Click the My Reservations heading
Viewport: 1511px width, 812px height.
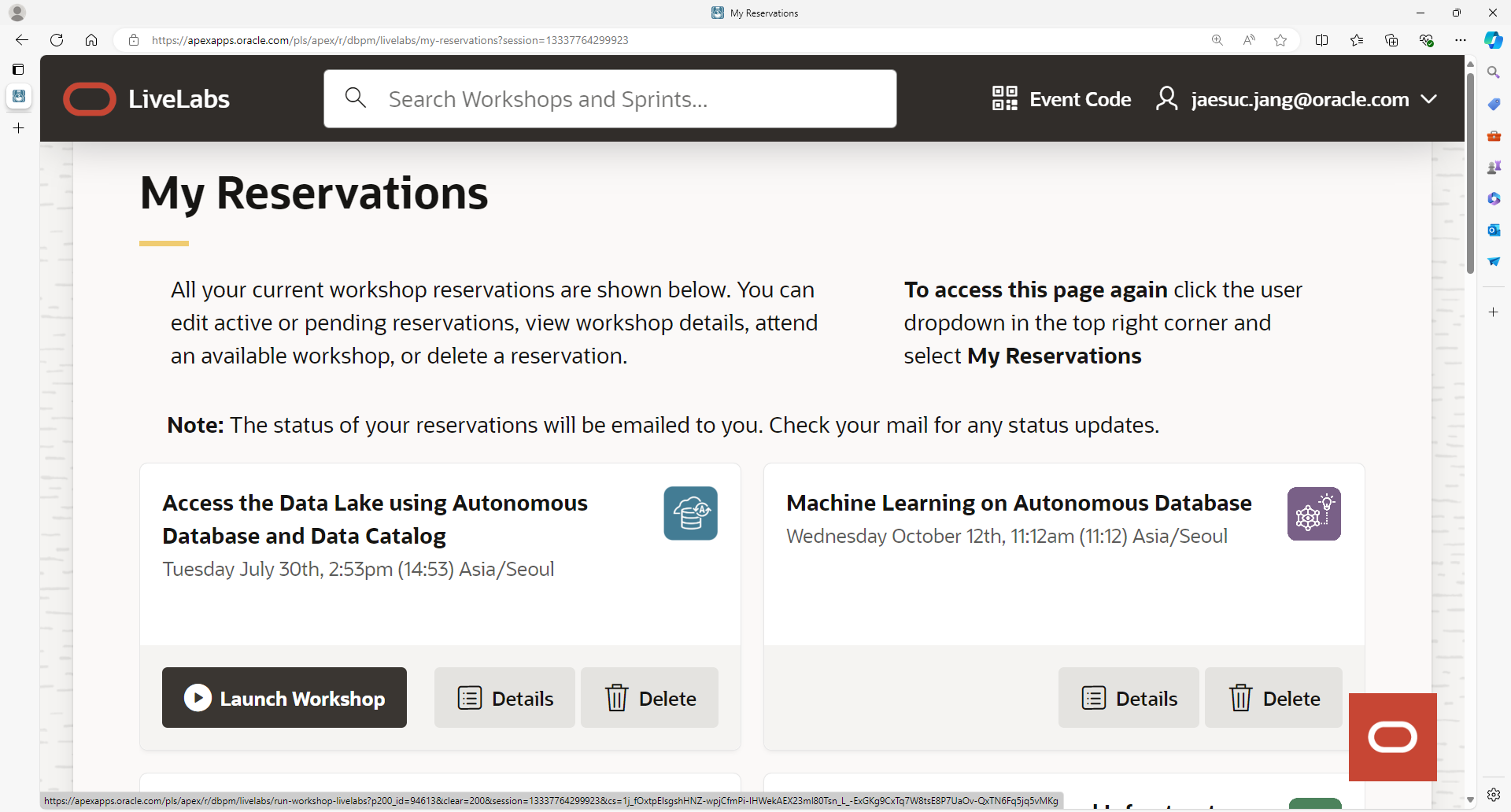coord(314,194)
